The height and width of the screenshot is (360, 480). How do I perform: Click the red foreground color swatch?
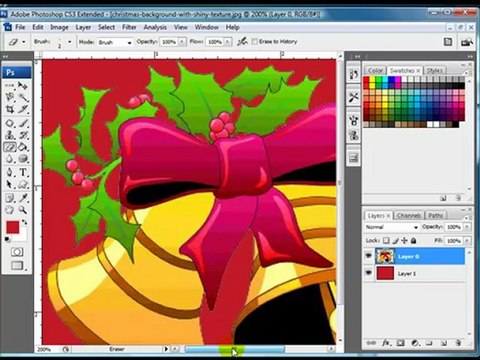point(12,227)
